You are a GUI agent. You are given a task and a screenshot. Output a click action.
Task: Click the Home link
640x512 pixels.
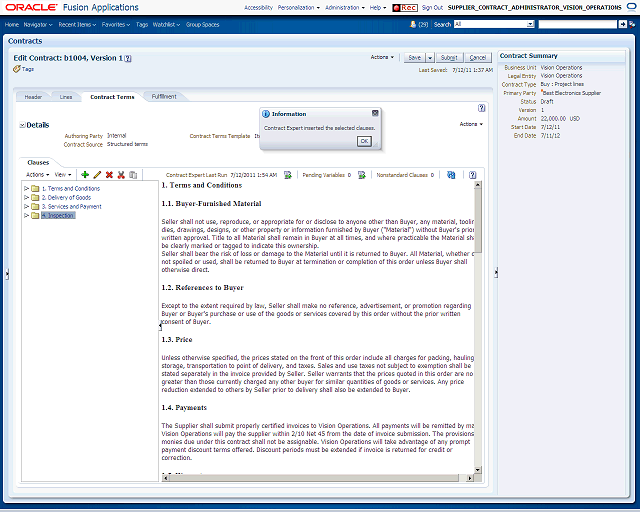[x=11, y=25]
